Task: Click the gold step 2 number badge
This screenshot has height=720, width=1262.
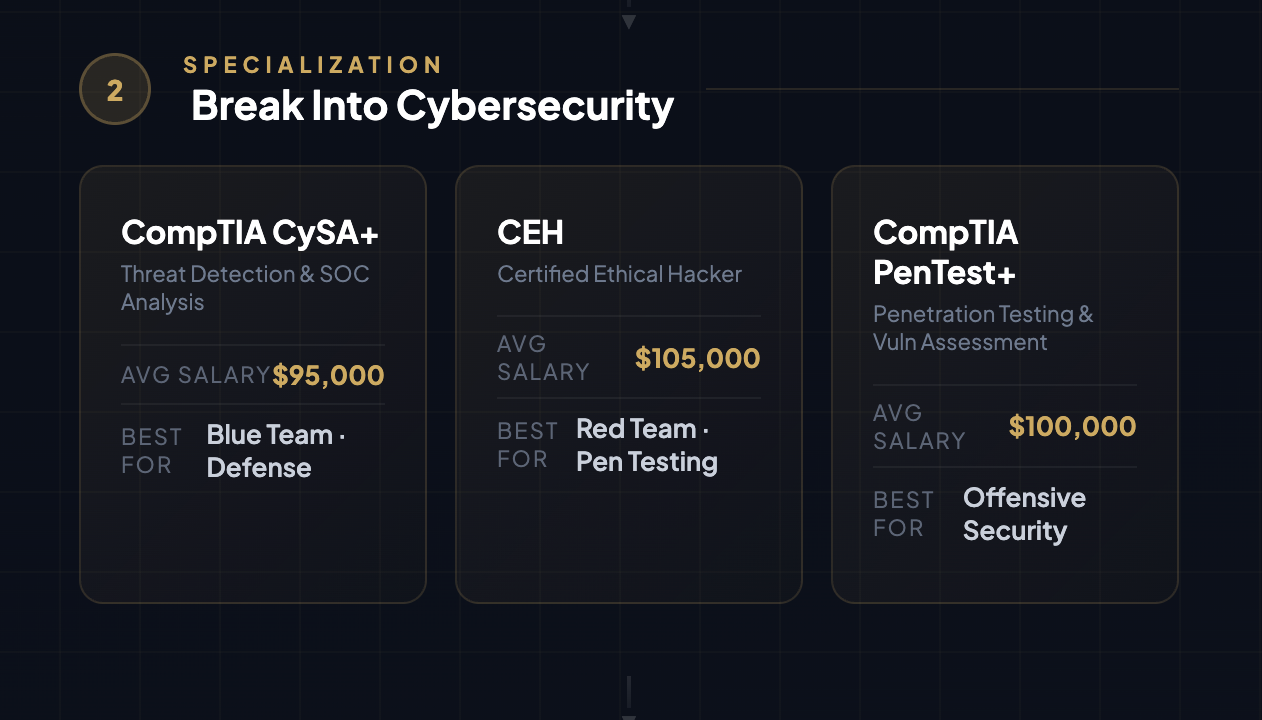Action: click(x=115, y=90)
